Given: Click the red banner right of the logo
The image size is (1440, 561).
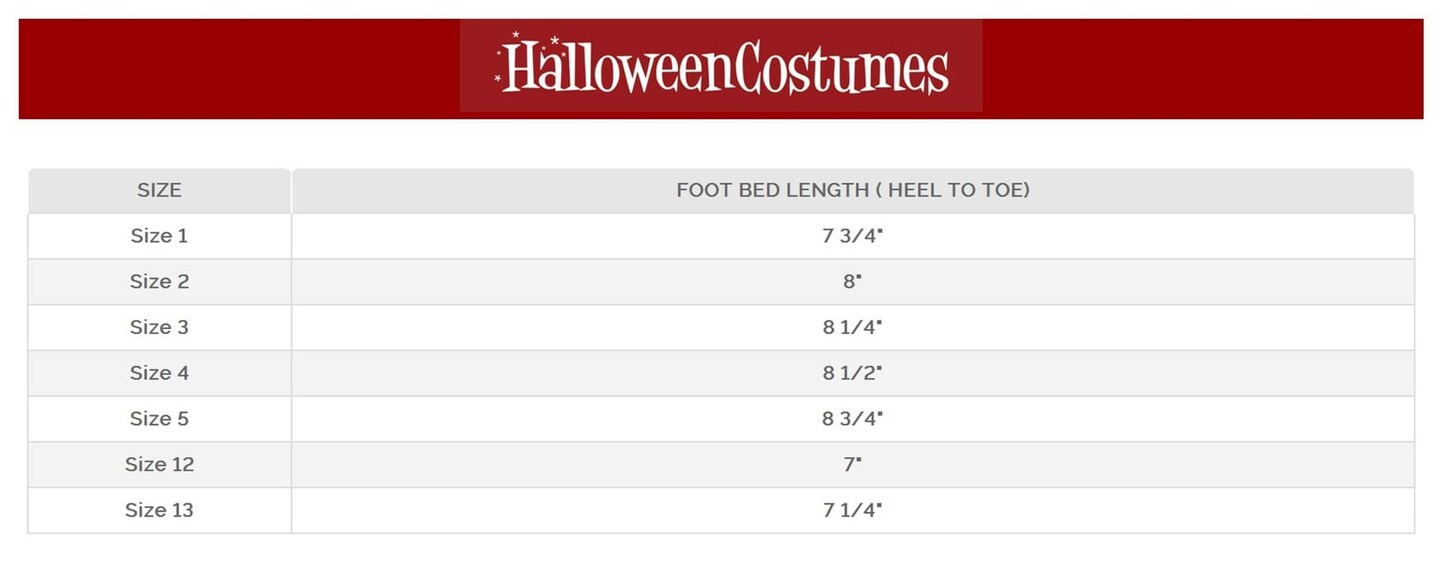Looking at the screenshot, I should 1200,68.
